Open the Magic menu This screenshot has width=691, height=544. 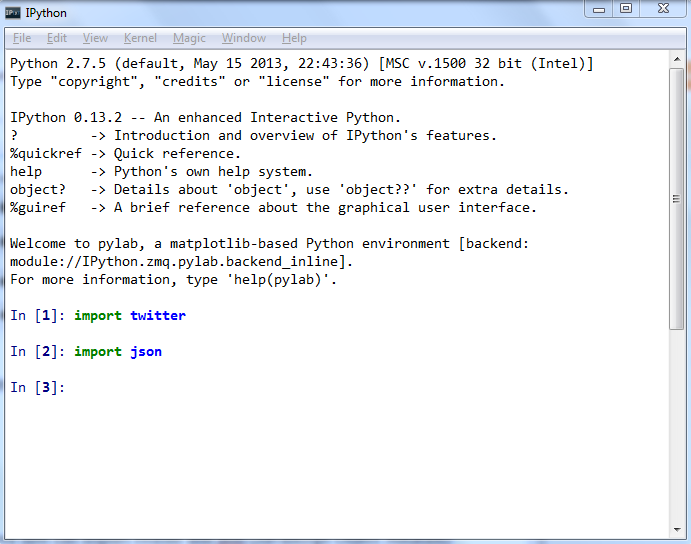tap(189, 38)
